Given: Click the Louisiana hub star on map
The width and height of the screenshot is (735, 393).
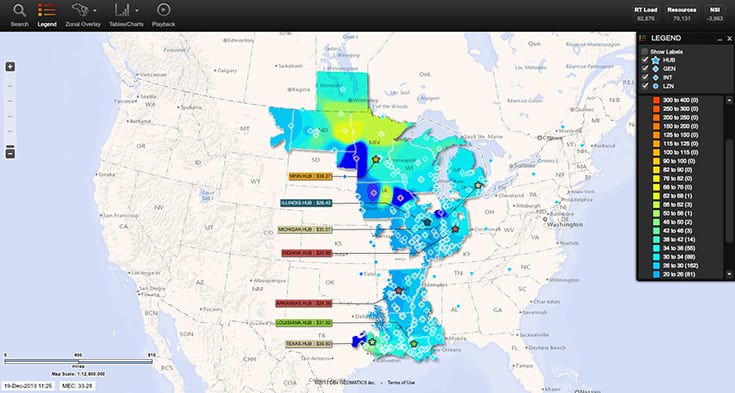Looking at the screenshot, I should click(x=413, y=344).
